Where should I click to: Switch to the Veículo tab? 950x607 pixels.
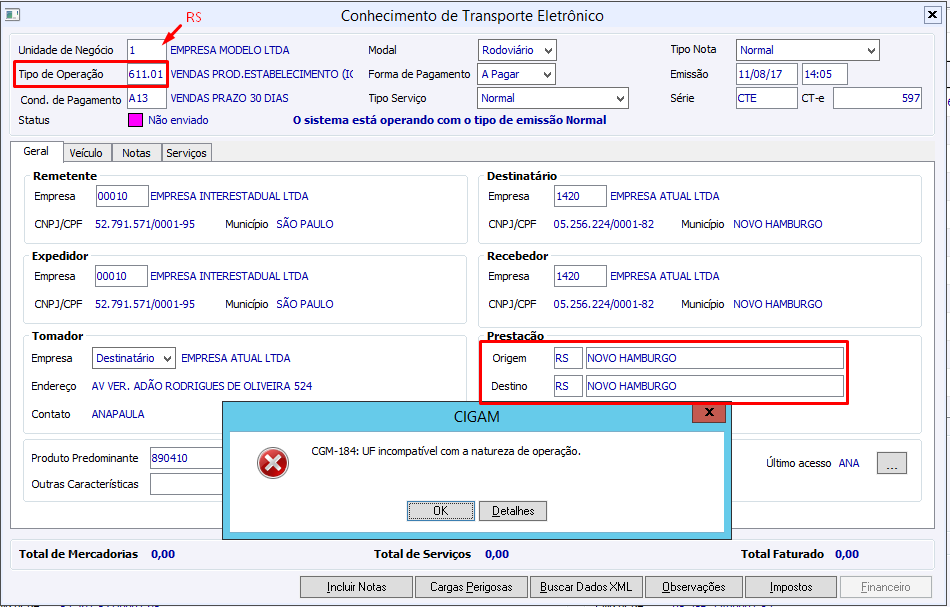86,153
